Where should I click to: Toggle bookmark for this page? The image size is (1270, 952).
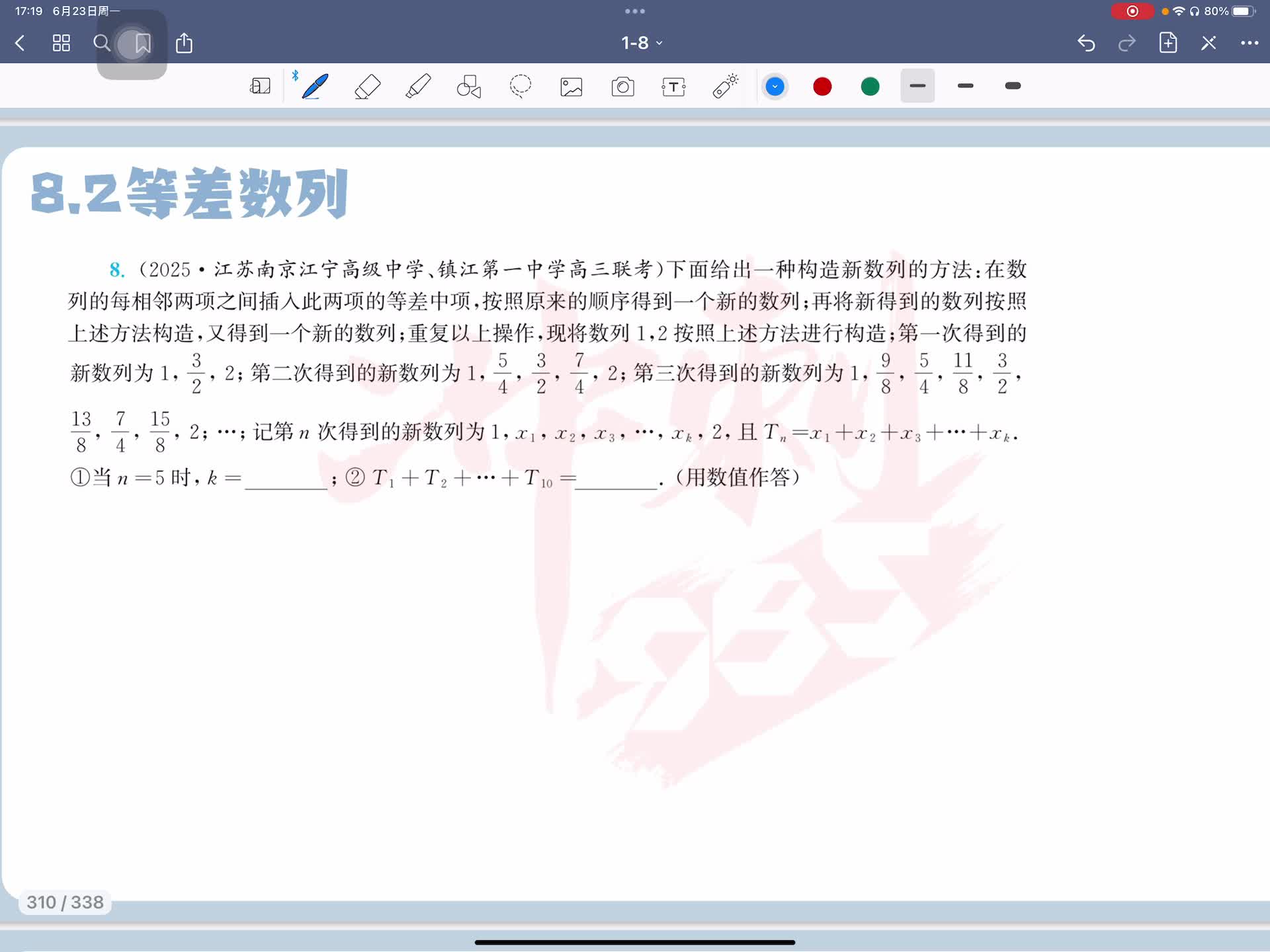point(142,44)
